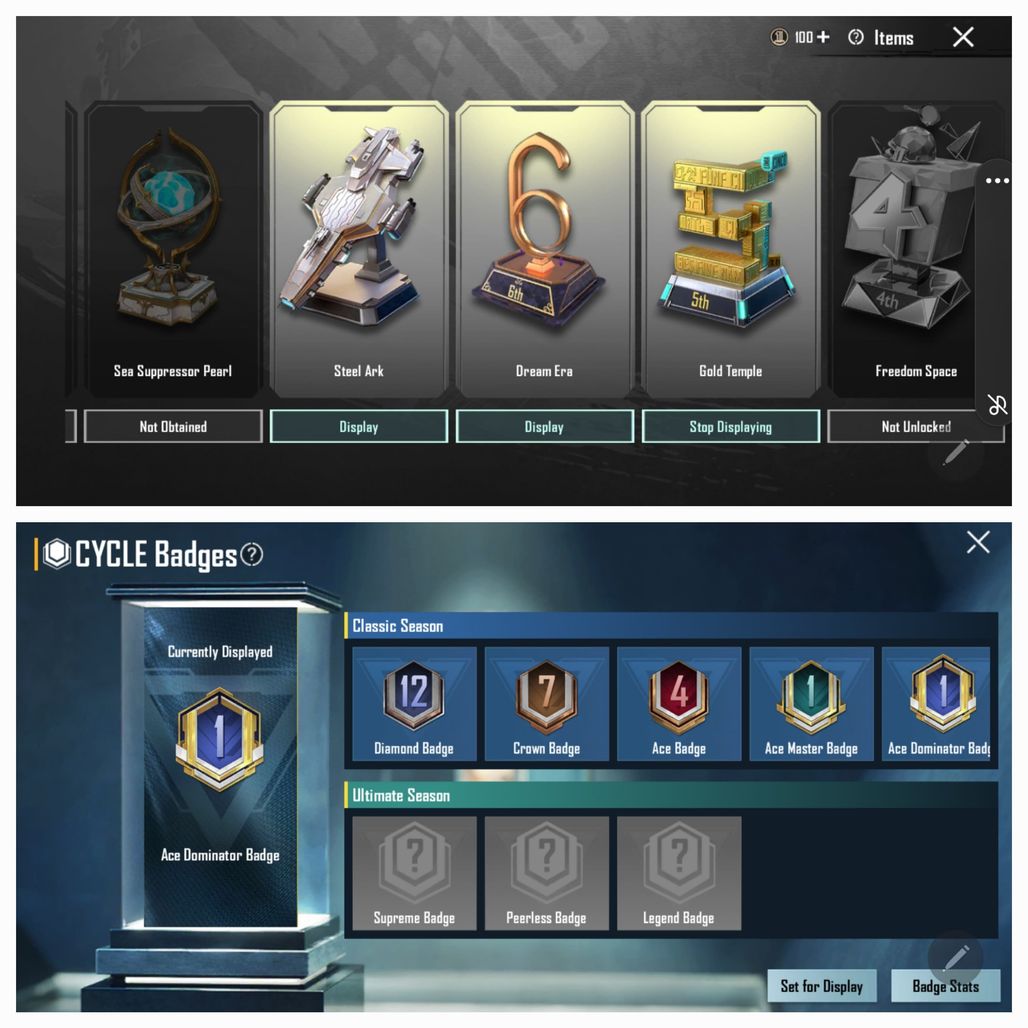Select the Diamond Badge icon
Viewport: 1028px width, 1028px height.
[414, 696]
